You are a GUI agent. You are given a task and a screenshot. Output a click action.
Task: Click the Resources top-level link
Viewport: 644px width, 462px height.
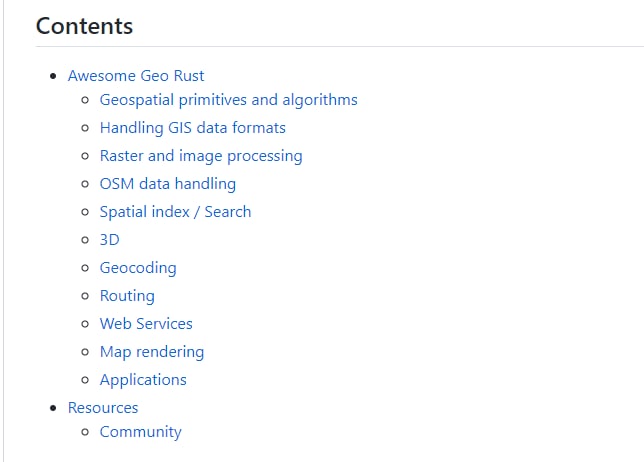[103, 408]
